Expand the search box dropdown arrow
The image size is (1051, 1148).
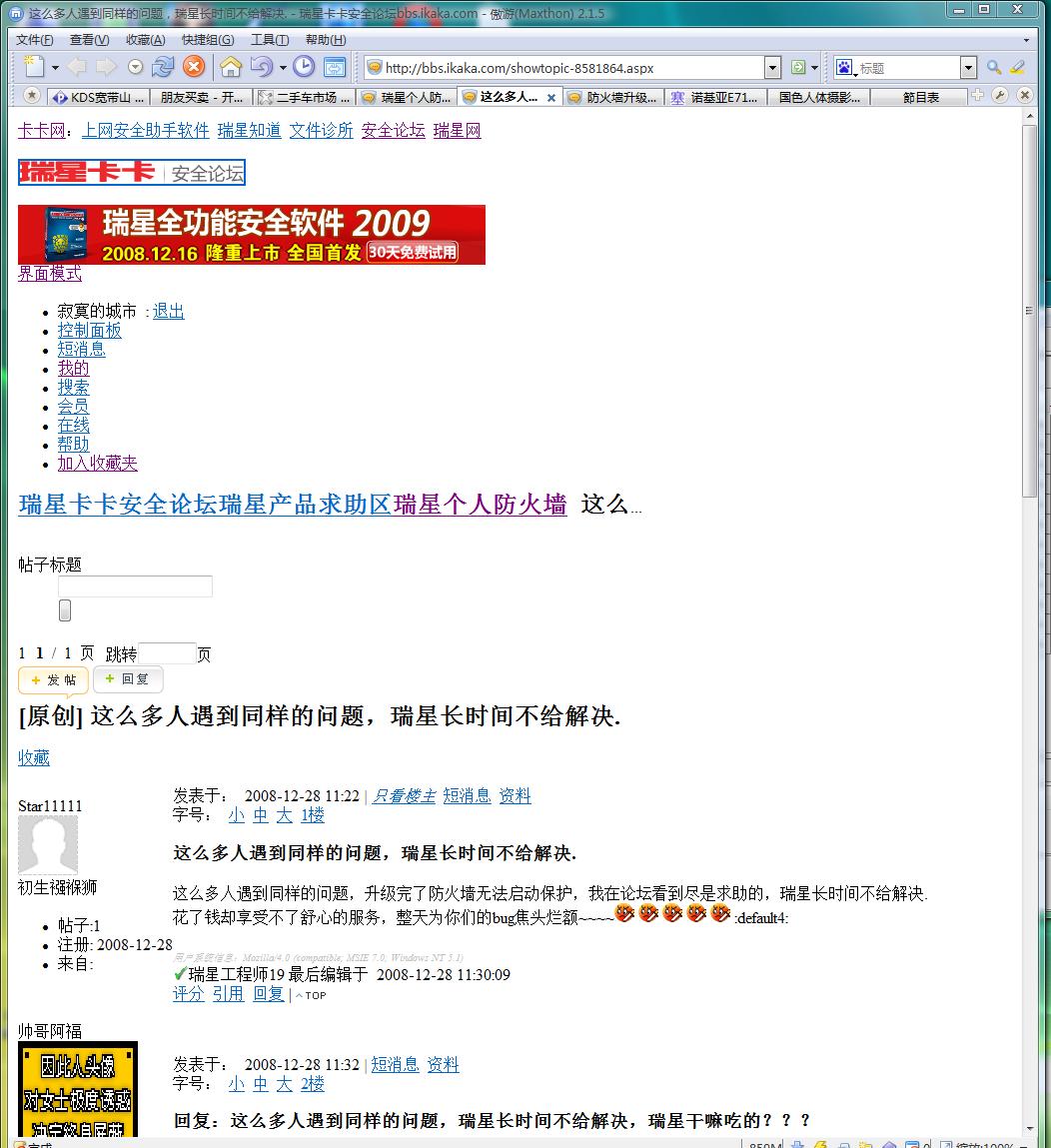[x=968, y=68]
